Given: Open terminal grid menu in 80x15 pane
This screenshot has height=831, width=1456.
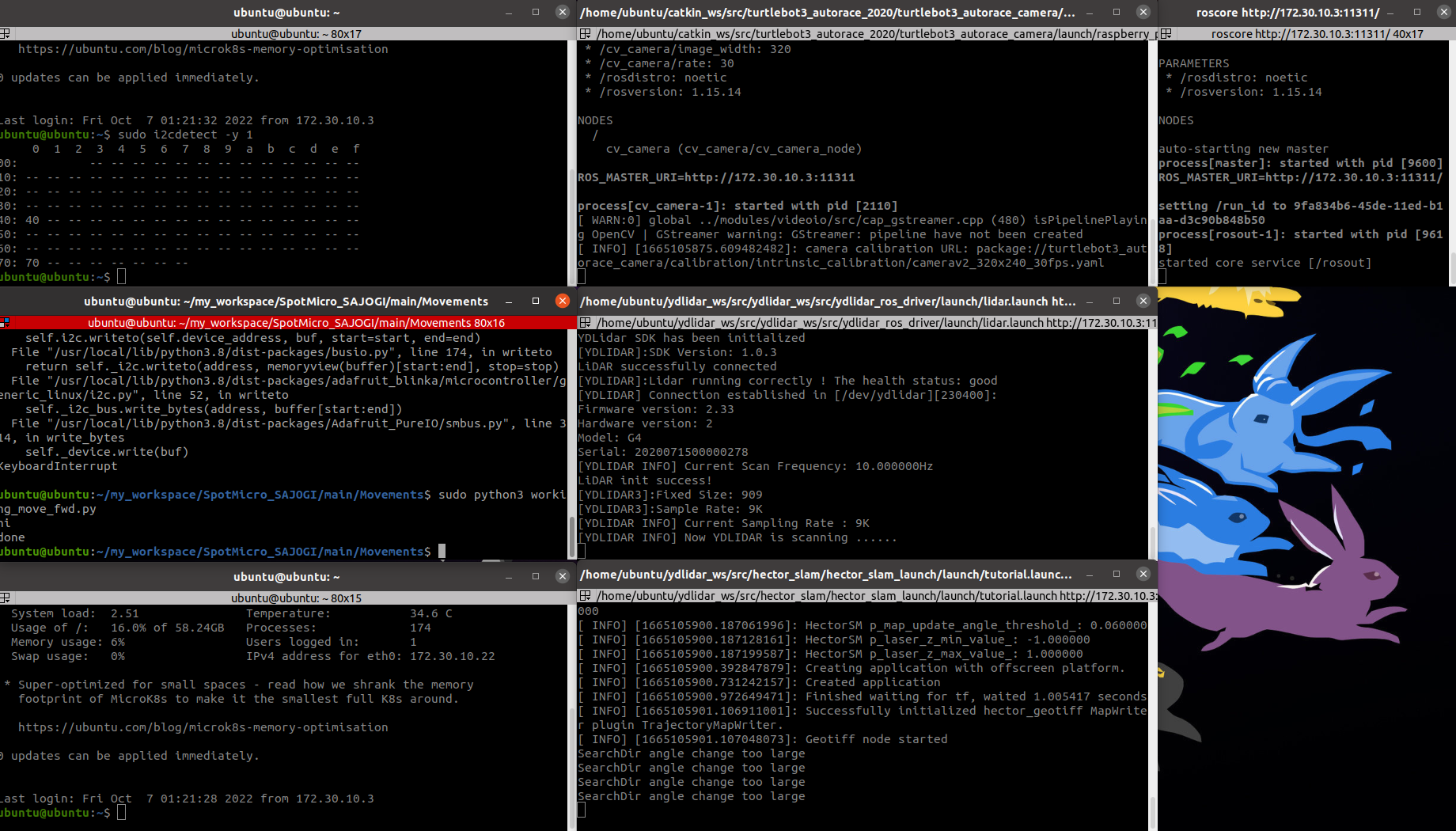Looking at the screenshot, I should pyautogui.click(x=4, y=598).
